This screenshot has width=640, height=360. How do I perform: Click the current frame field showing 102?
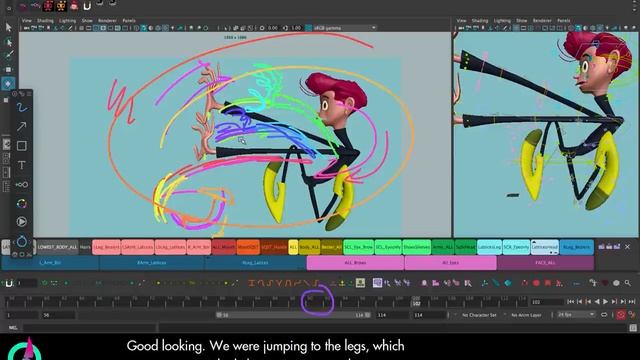point(546,302)
